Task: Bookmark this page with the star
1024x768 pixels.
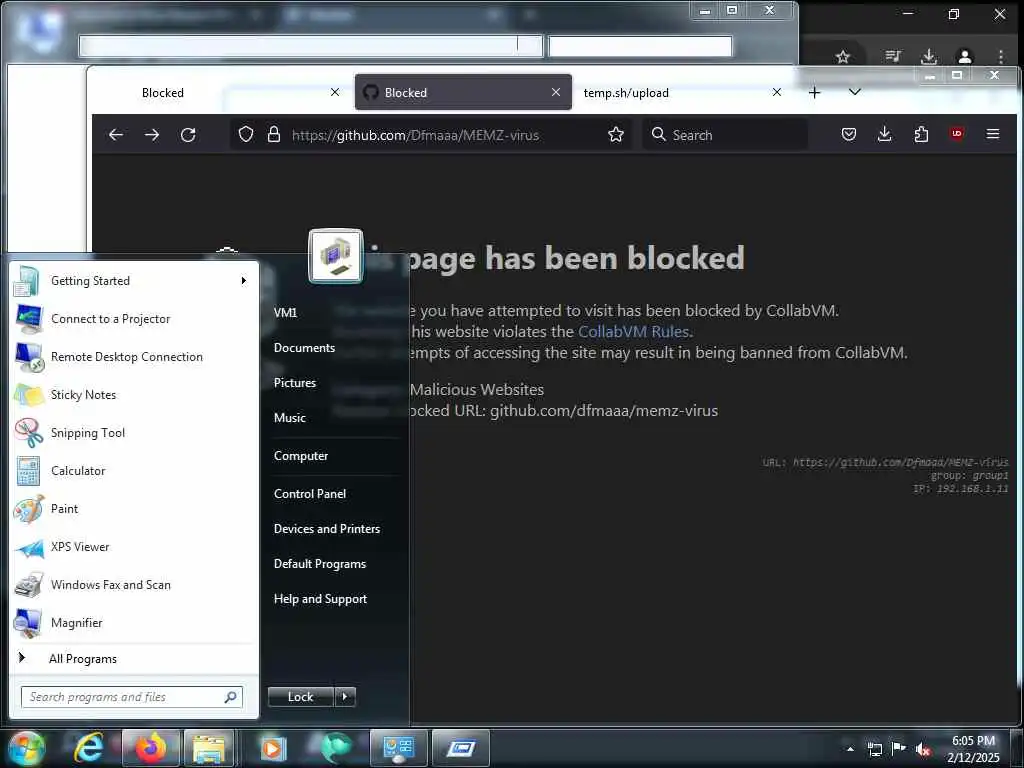Action: pos(615,135)
